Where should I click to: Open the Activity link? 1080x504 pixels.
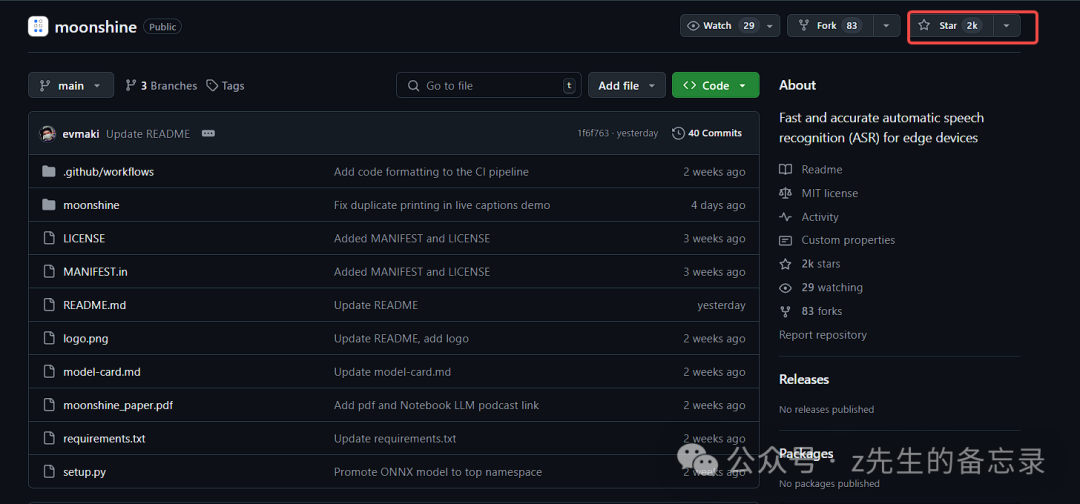click(x=820, y=217)
